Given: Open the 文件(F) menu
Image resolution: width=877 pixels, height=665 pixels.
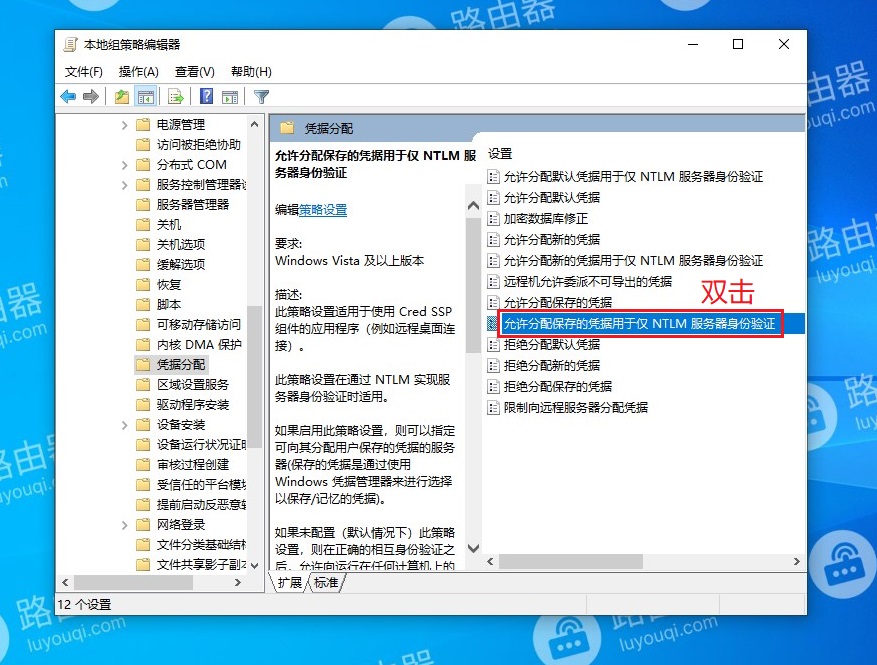Looking at the screenshot, I should click(x=84, y=72).
